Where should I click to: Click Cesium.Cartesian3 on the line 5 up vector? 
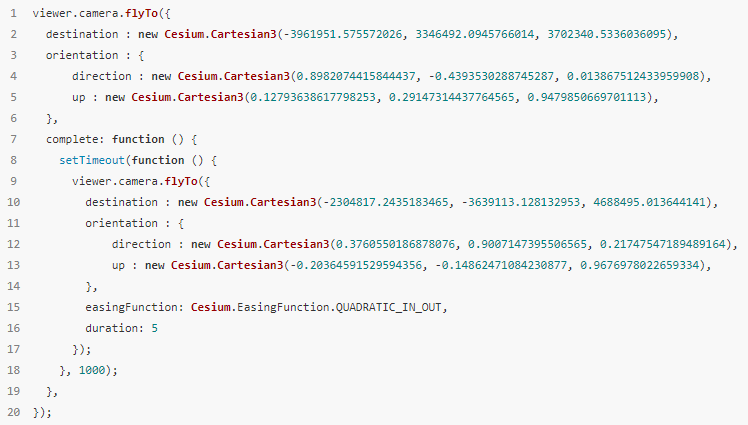point(187,97)
